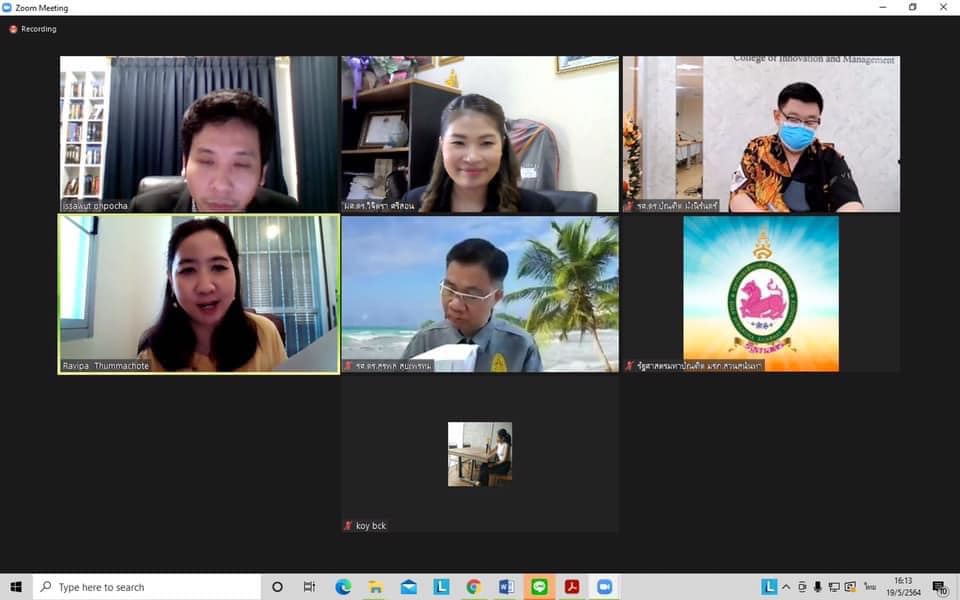Open Microsoft Edge from the taskbar
960x600 pixels.
pyautogui.click(x=343, y=587)
